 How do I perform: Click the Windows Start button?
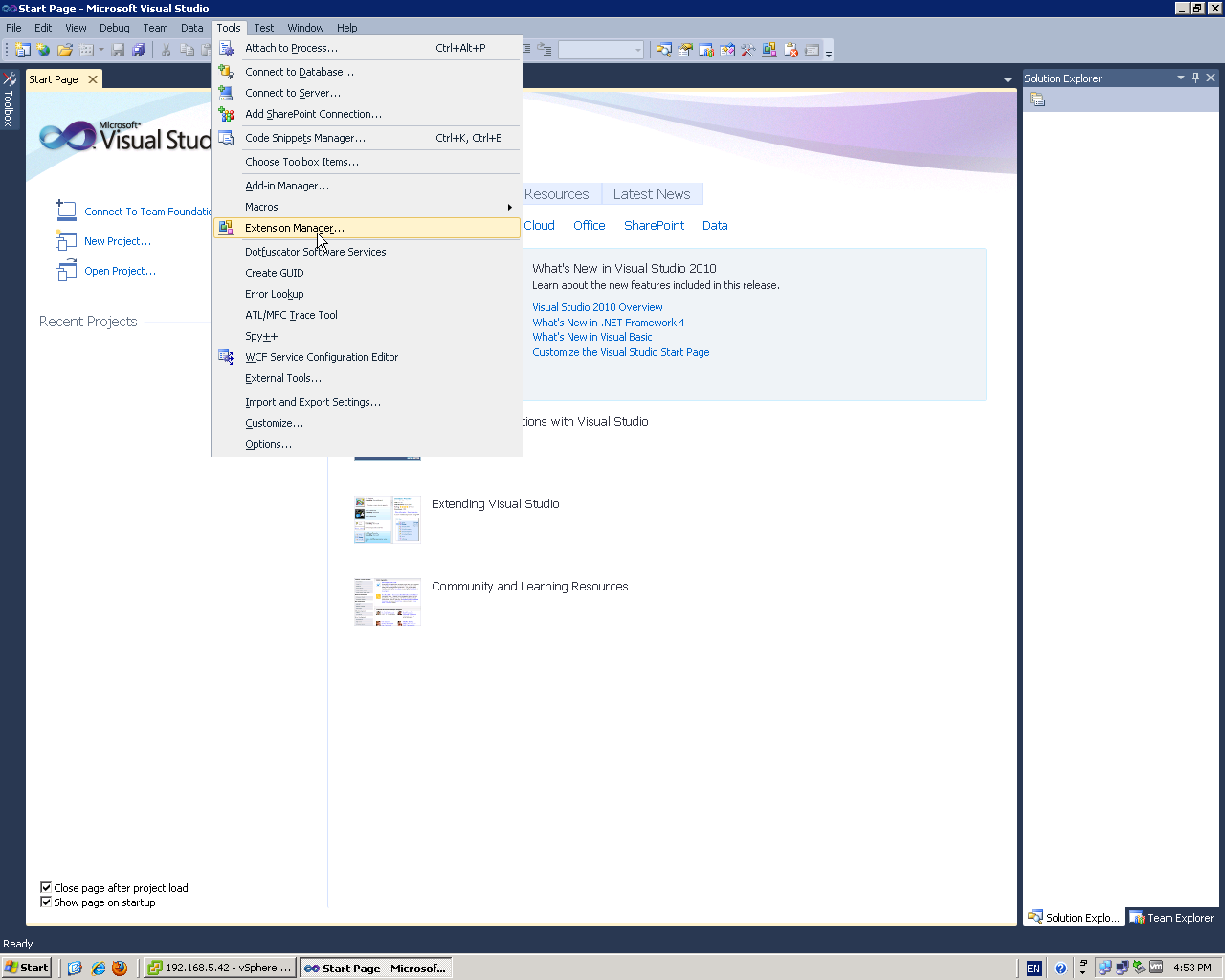click(26, 968)
